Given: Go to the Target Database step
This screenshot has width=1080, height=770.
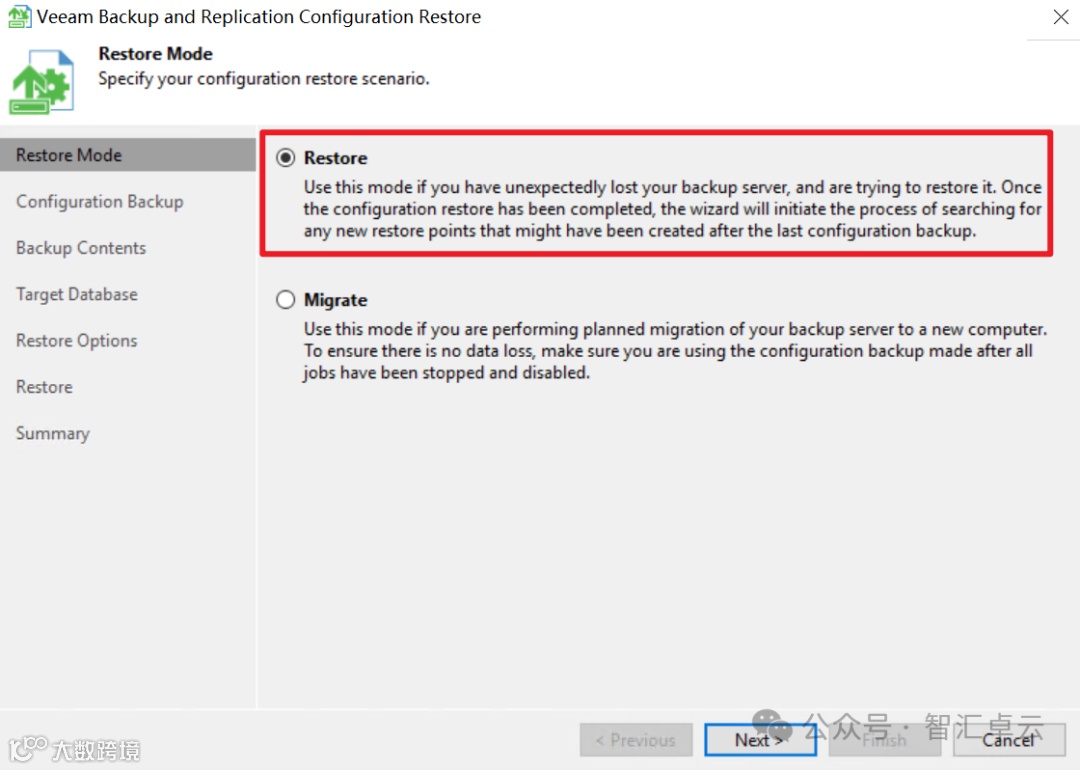Looking at the screenshot, I should [x=77, y=294].
